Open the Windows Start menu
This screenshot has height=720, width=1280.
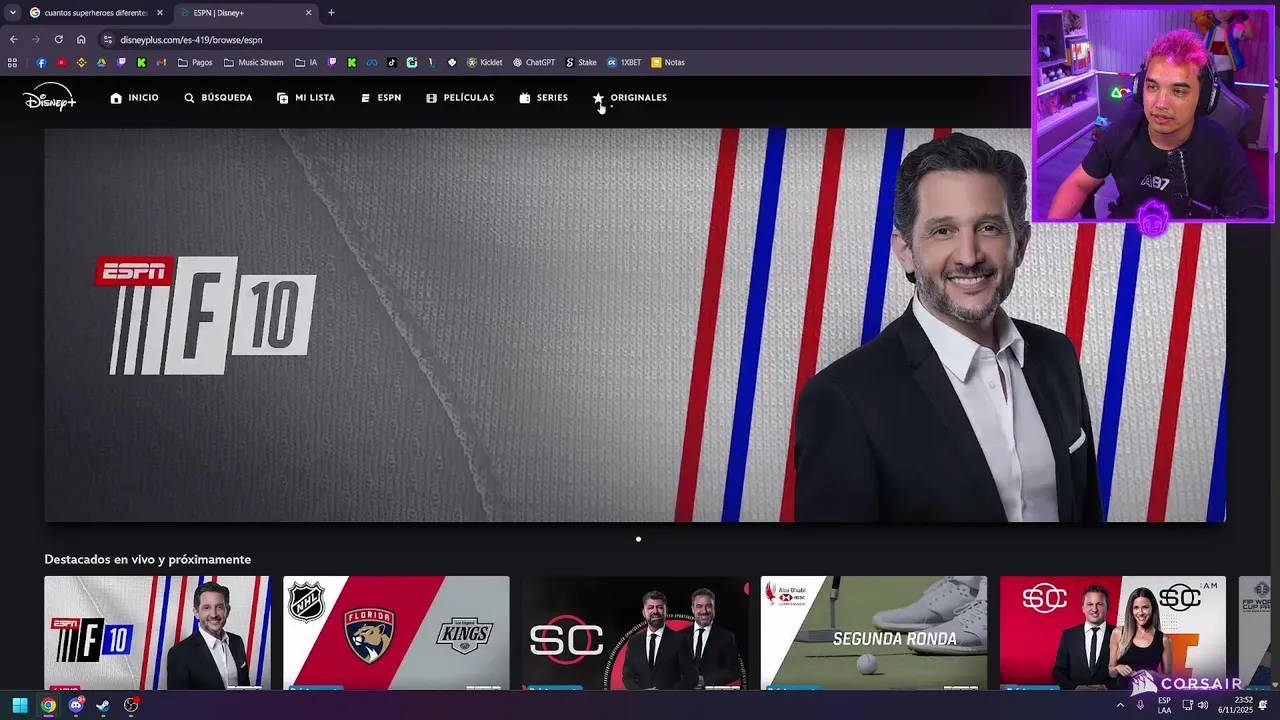20,705
